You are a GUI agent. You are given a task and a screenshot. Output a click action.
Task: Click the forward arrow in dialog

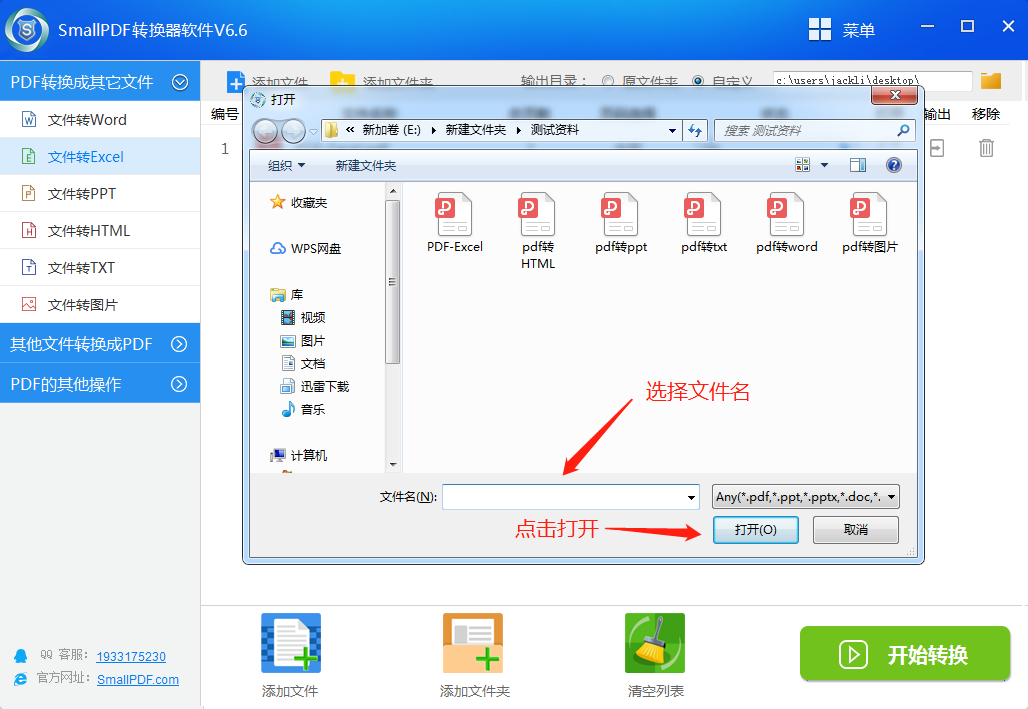[x=293, y=131]
